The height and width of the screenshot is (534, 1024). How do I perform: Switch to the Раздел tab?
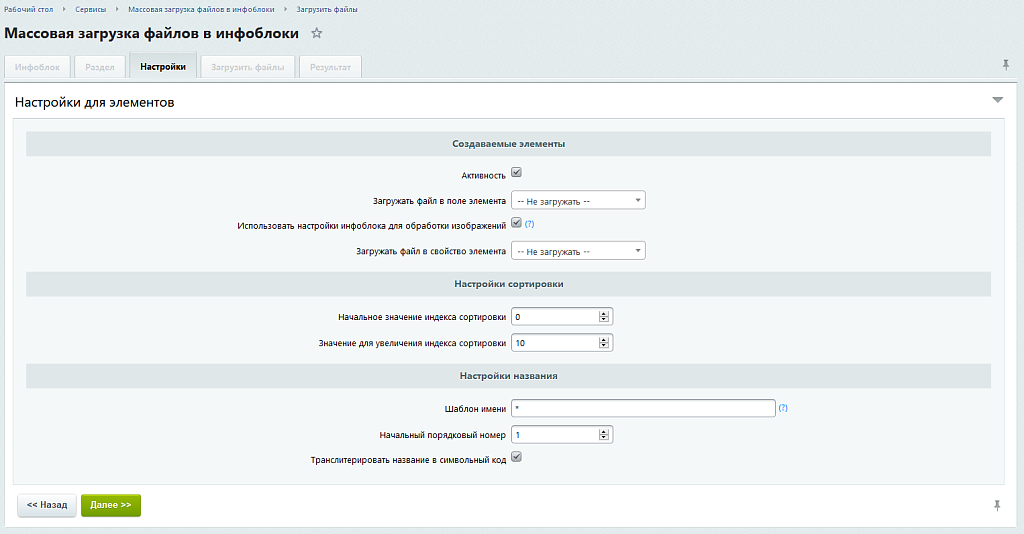click(100, 67)
